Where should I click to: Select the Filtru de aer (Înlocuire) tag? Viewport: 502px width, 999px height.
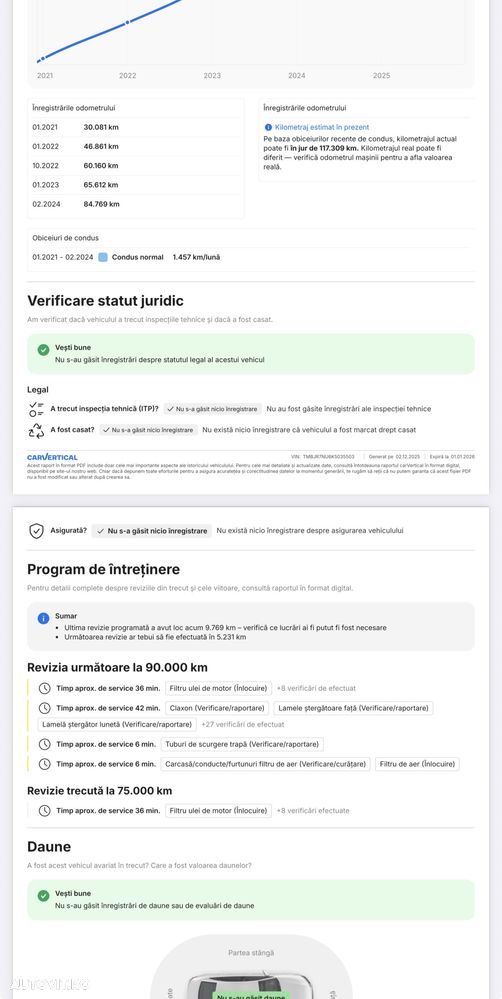[x=417, y=764]
